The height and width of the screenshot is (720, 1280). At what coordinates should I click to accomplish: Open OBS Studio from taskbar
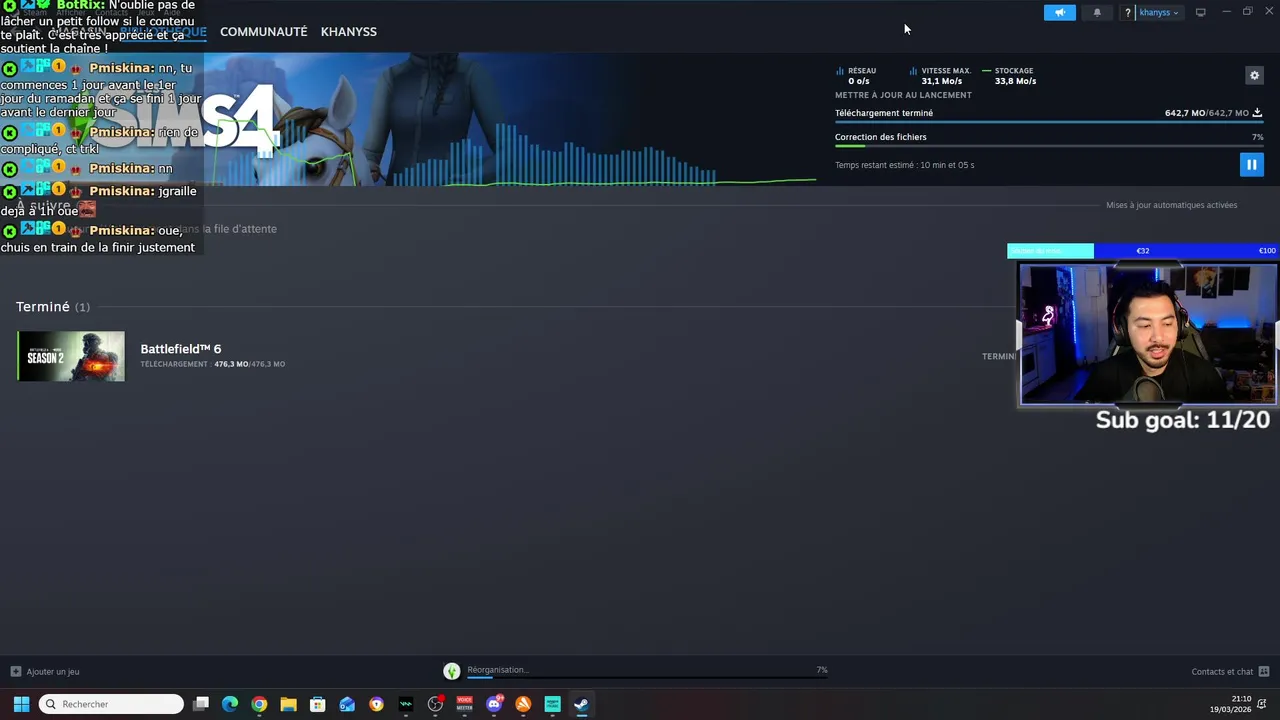435,704
